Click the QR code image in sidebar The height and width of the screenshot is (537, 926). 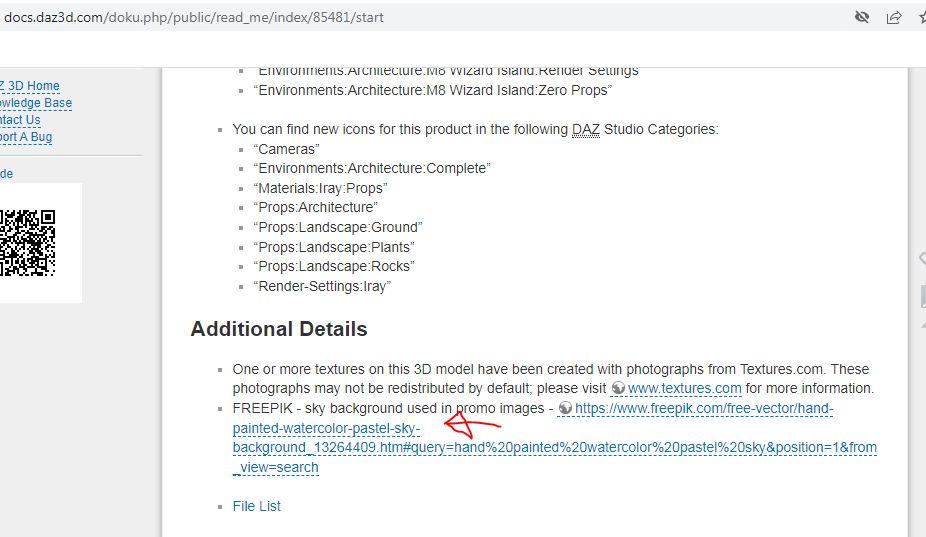tap(28, 242)
